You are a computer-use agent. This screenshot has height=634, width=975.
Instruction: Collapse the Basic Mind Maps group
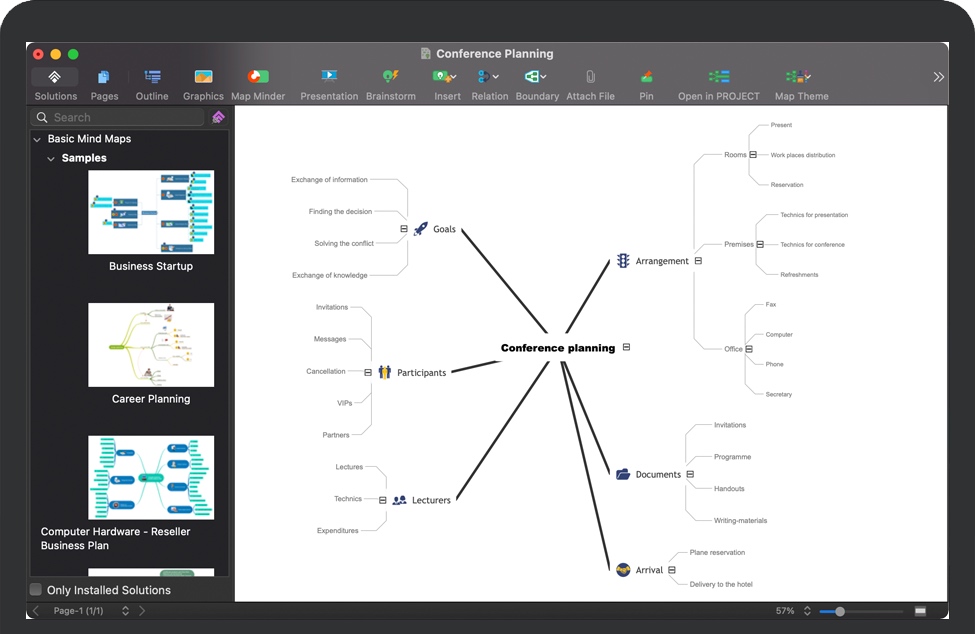click(x=37, y=139)
